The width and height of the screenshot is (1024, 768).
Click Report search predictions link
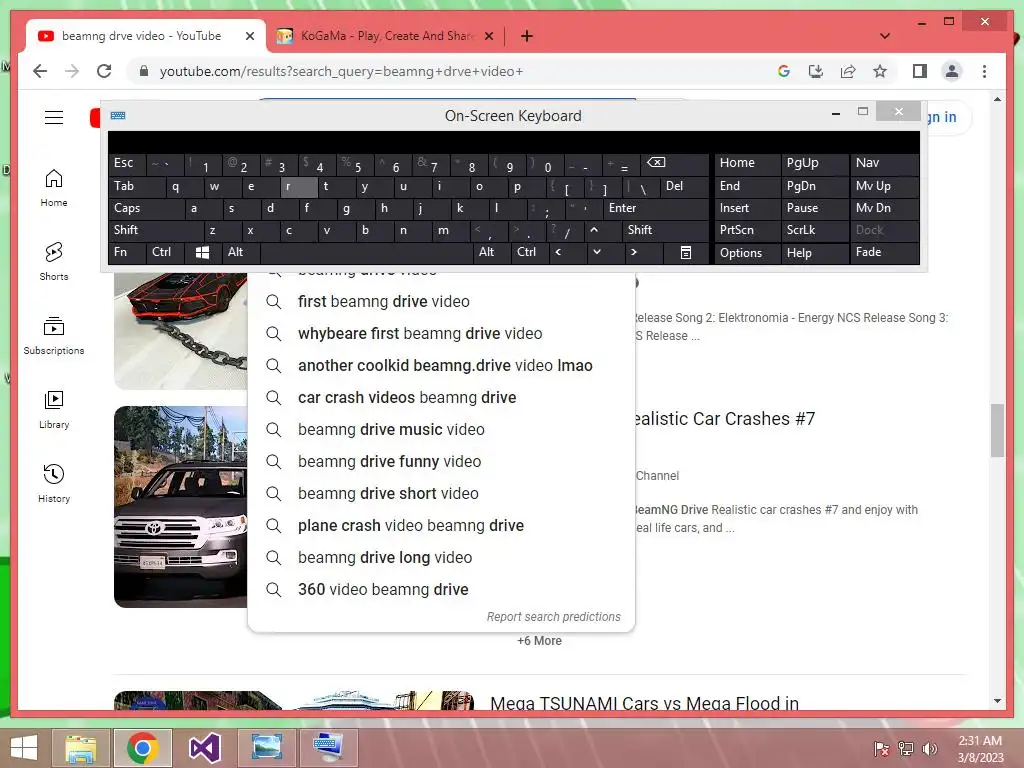click(x=553, y=616)
